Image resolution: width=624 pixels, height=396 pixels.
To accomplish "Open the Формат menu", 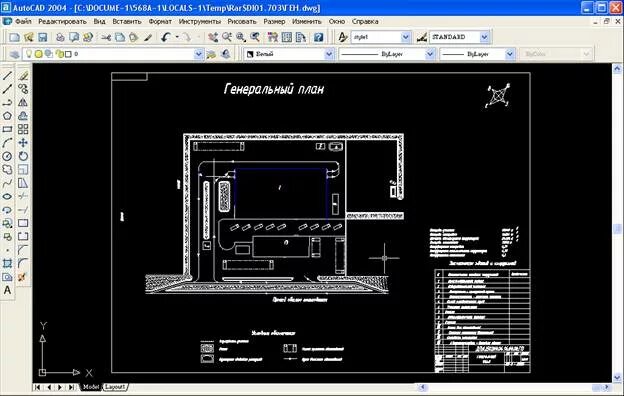I will pos(160,21).
